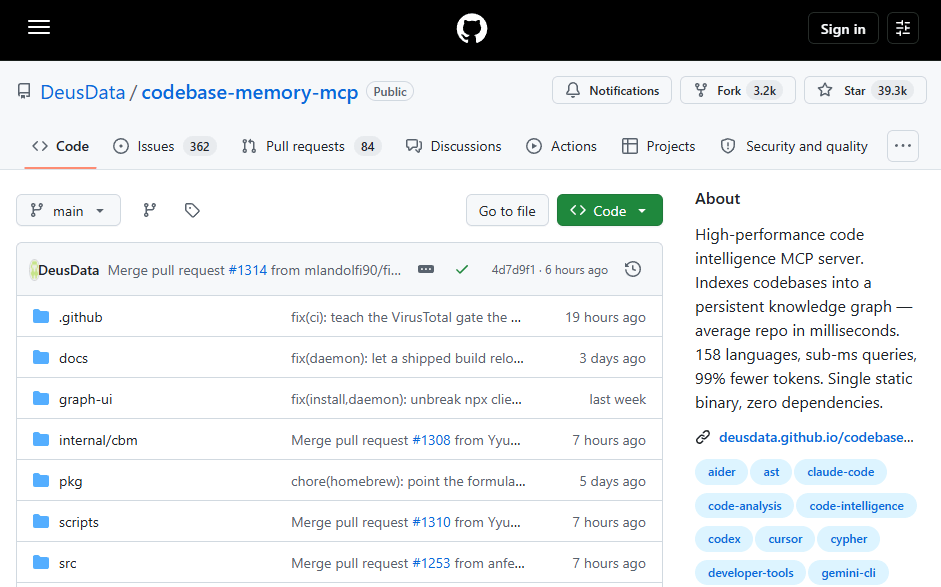Open the main branch dropdown

tap(68, 210)
